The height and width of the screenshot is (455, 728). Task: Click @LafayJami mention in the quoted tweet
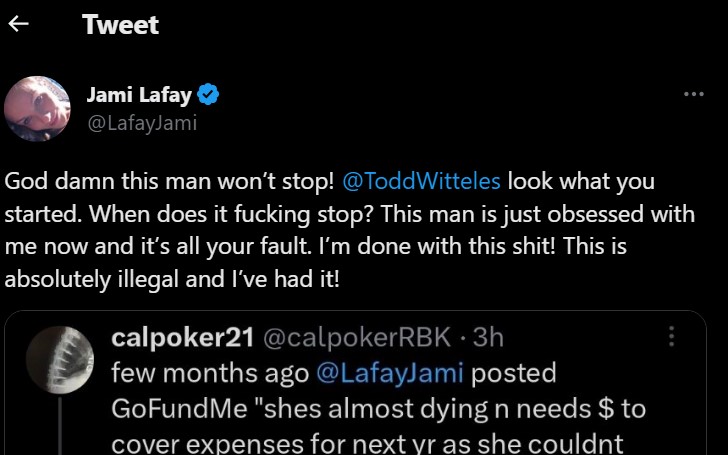tap(390, 373)
